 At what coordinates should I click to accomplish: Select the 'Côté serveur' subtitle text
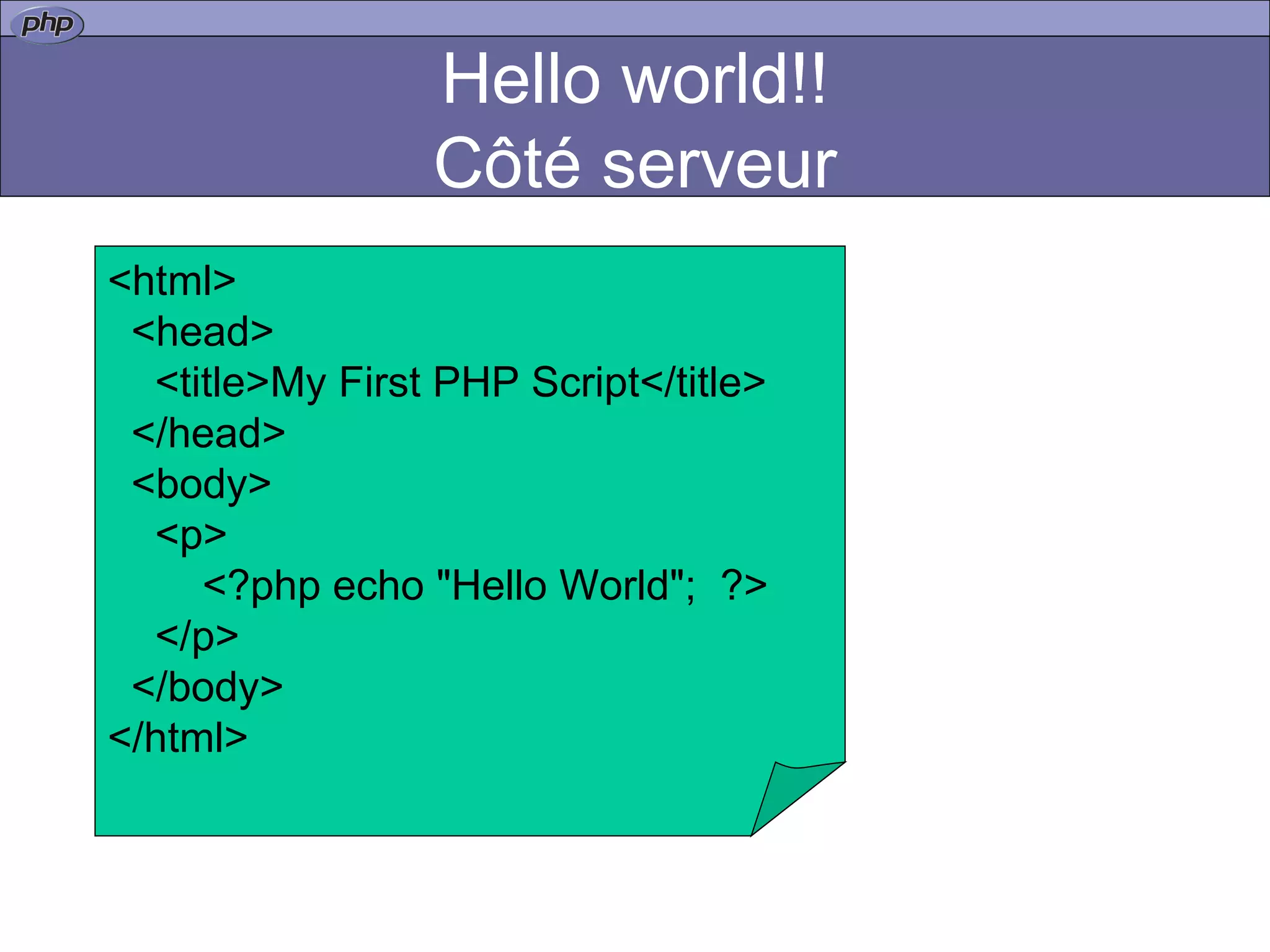635,162
